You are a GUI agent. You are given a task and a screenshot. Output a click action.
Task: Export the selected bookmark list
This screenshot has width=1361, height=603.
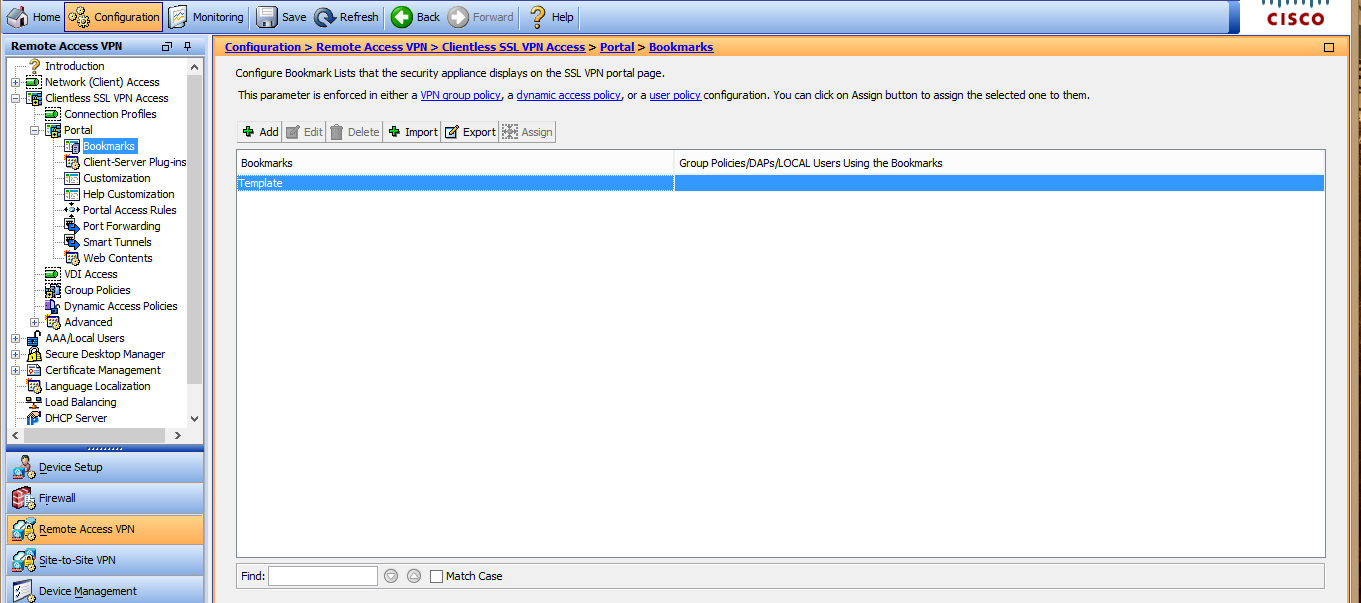coord(470,132)
